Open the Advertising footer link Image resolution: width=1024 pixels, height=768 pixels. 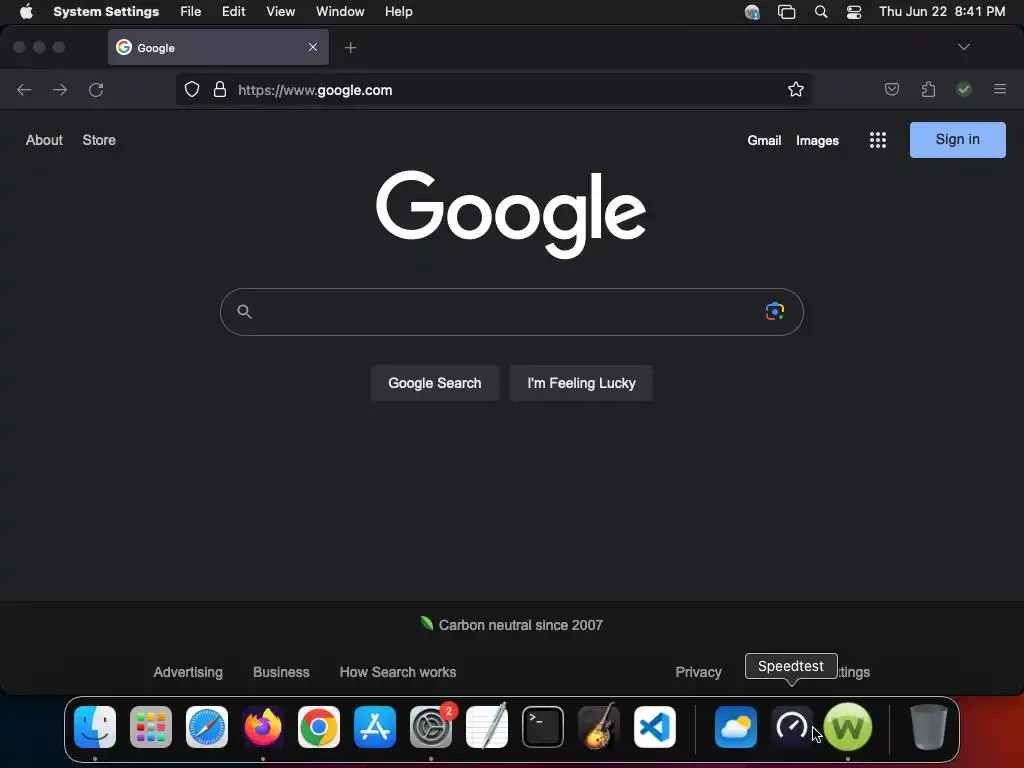(x=188, y=672)
